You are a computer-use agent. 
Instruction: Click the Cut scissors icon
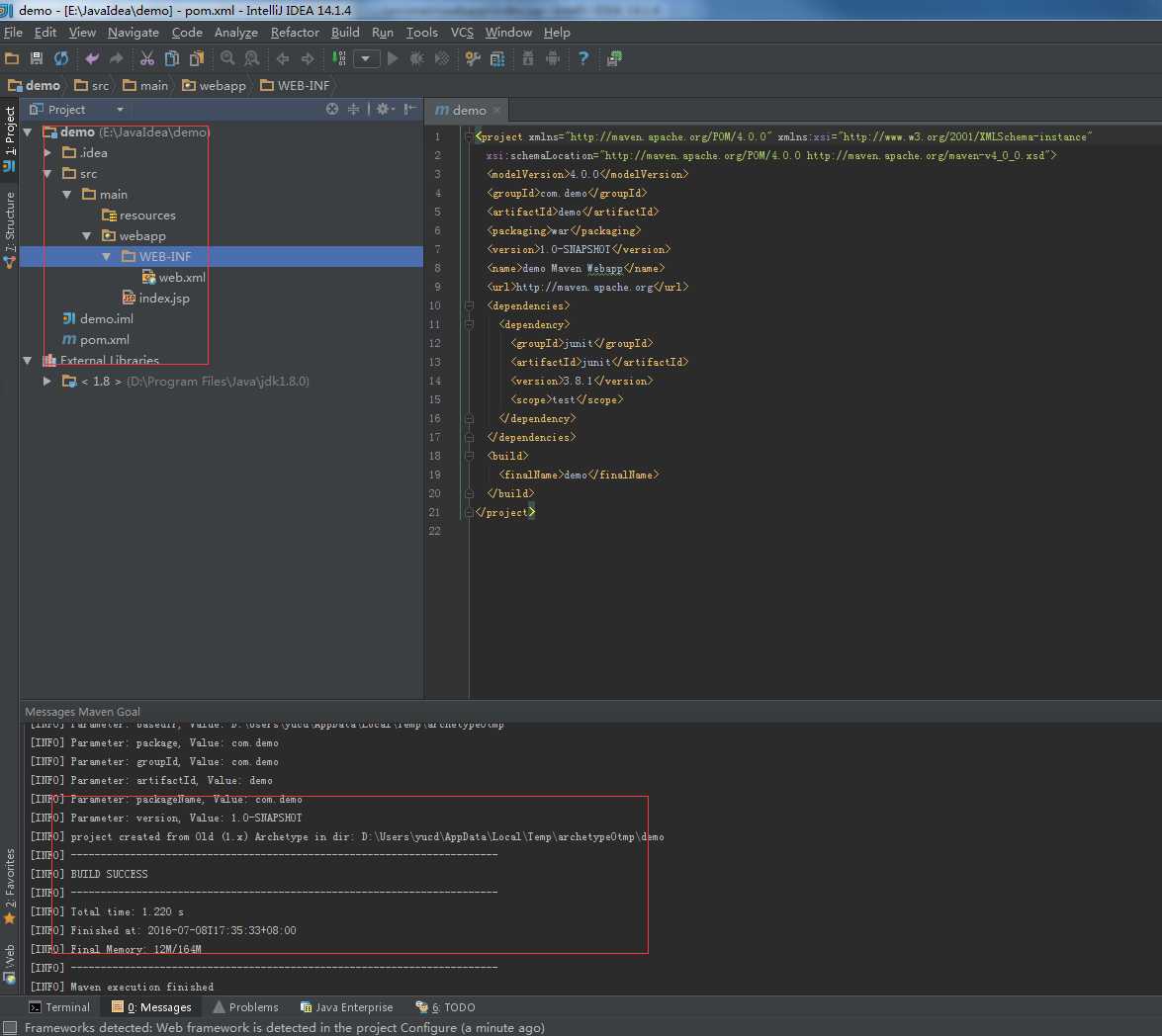point(147,58)
